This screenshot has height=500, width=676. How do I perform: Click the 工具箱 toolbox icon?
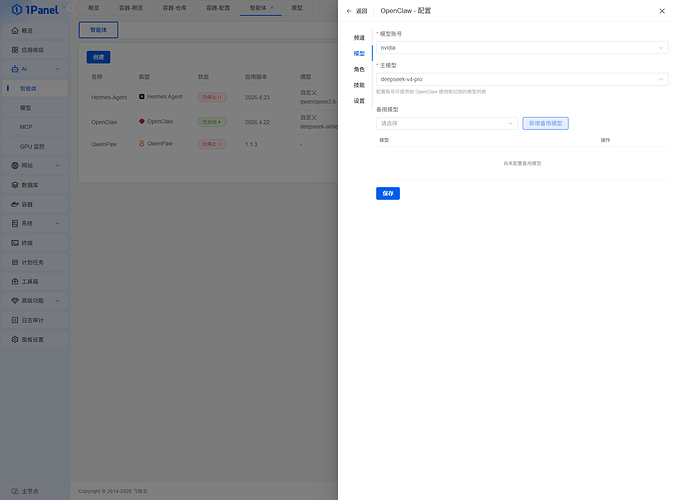(x=14, y=281)
